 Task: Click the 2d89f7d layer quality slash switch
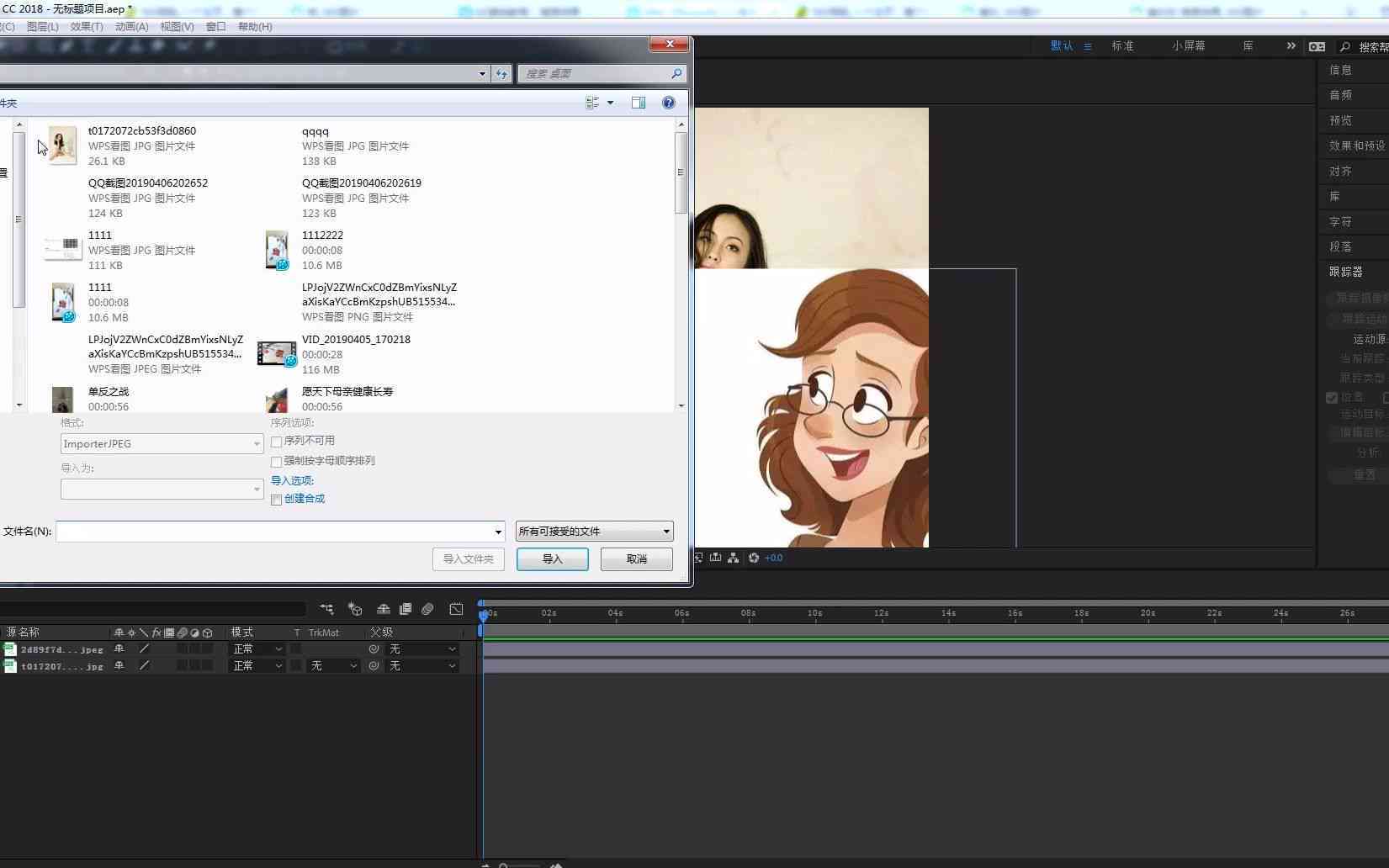144,649
